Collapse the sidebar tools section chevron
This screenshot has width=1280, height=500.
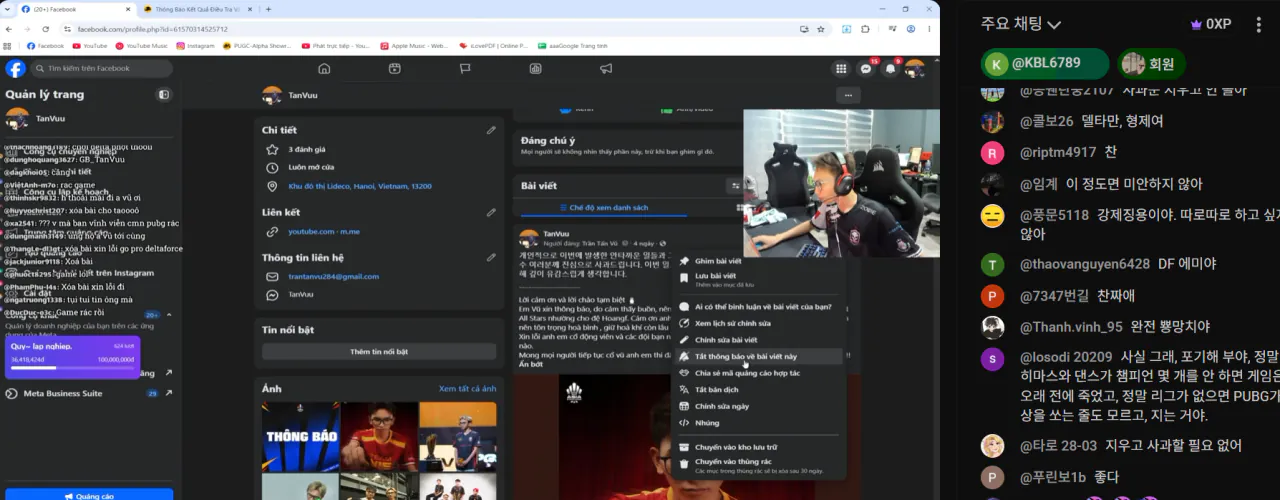click(x=168, y=314)
